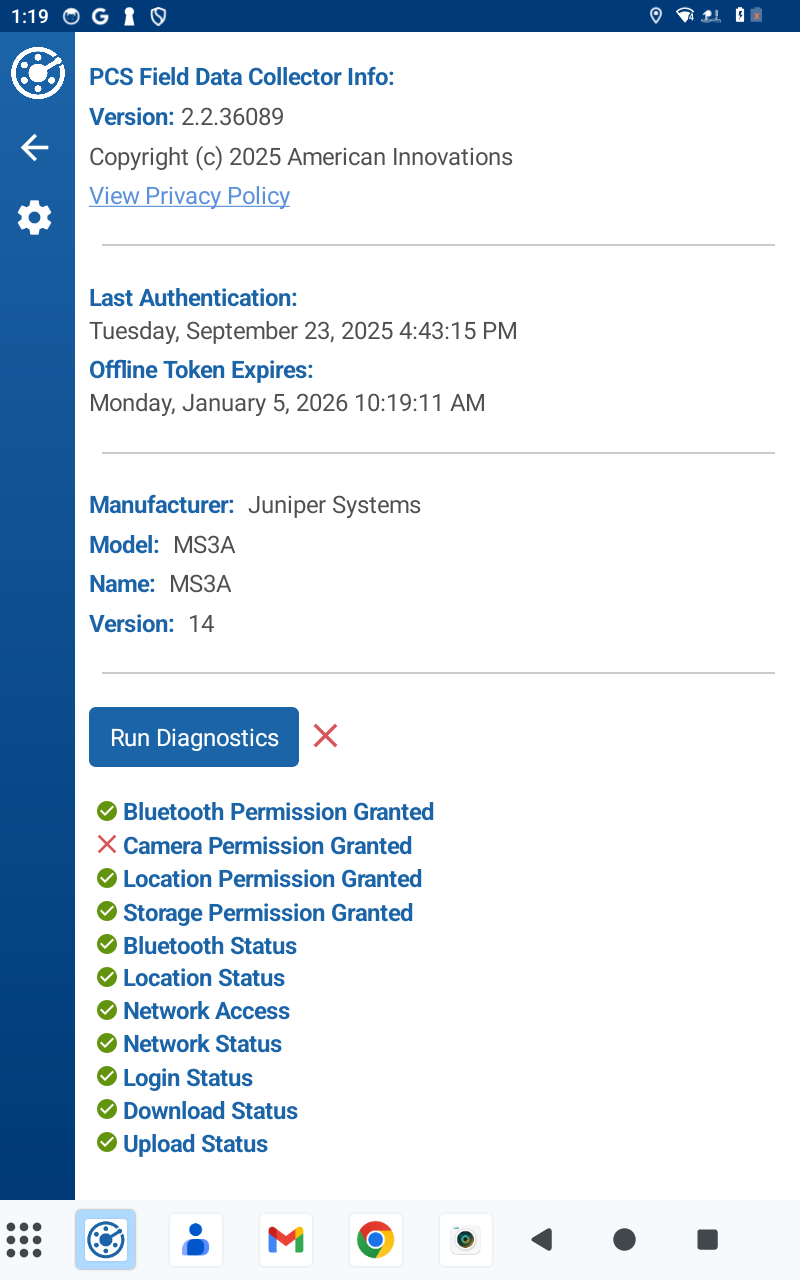
Task: Launch PCS Field Data Collector from taskbar
Action: point(105,1240)
